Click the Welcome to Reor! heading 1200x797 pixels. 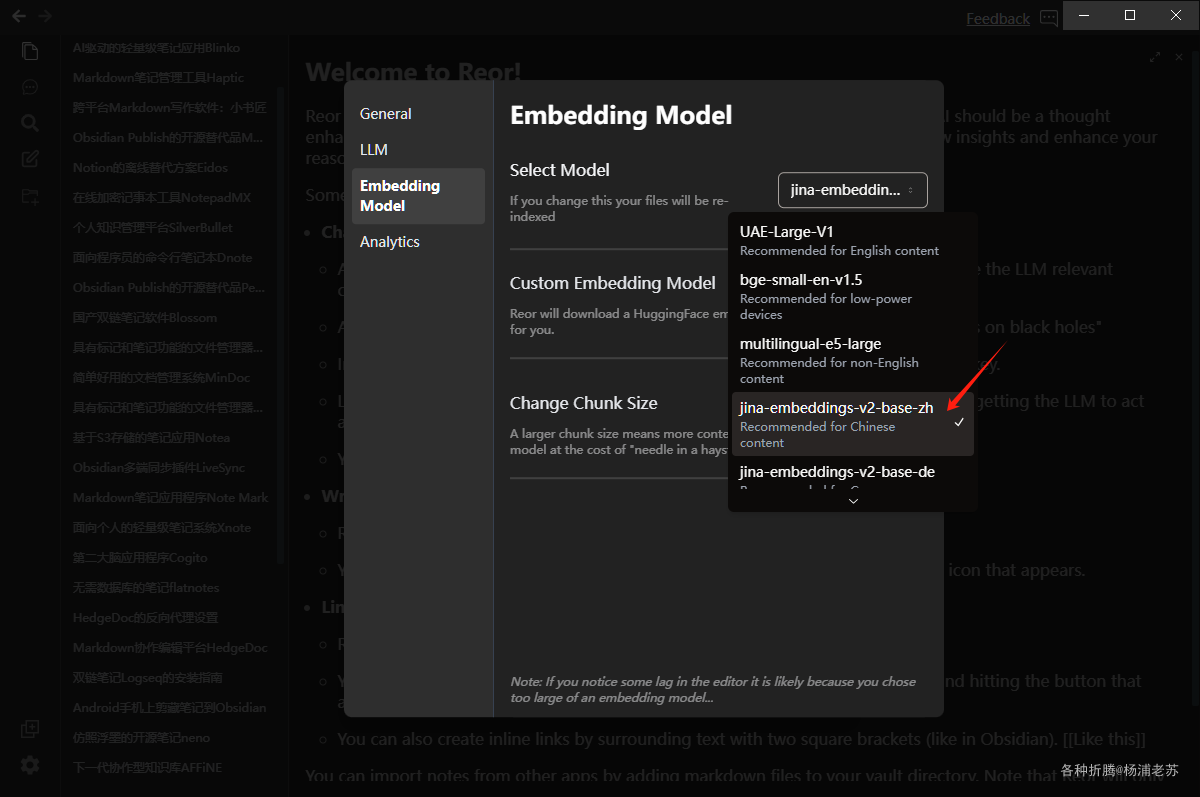(x=413, y=72)
